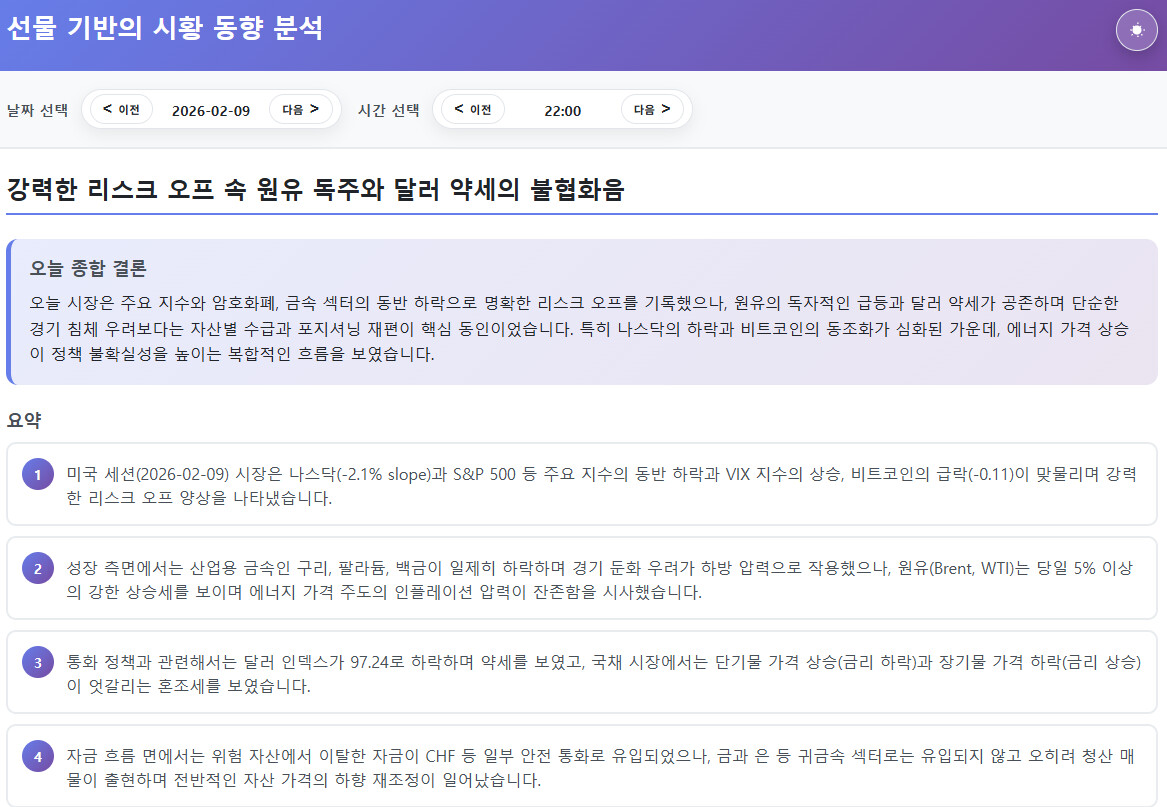This screenshot has width=1167, height=807.
Task: Select the number 3 circle badge
Action: (38, 662)
